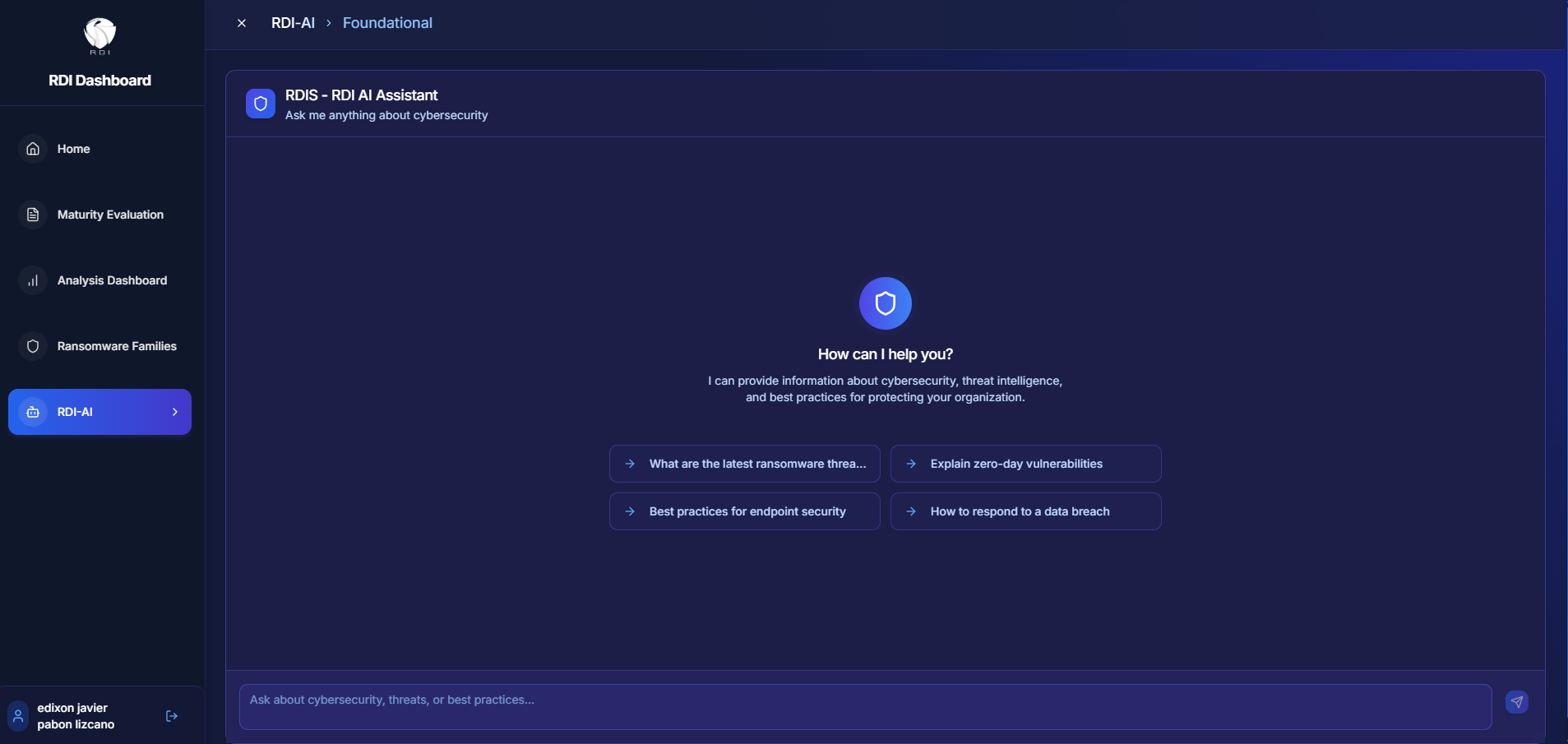Click the Ransomware Families shield icon
Image resolution: width=1568 pixels, height=744 pixels.
coord(32,346)
